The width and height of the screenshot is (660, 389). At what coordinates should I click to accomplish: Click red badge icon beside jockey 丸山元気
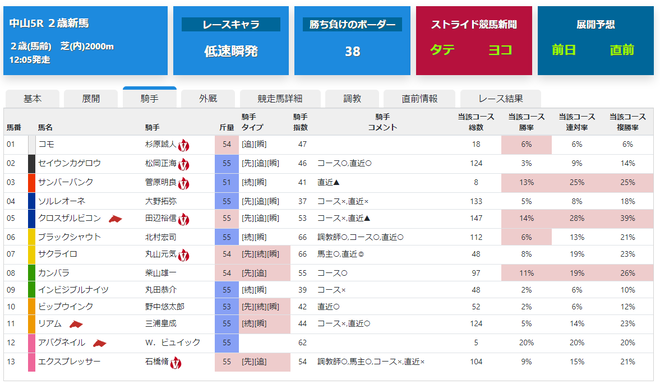pyautogui.click(x=183, y=255)
